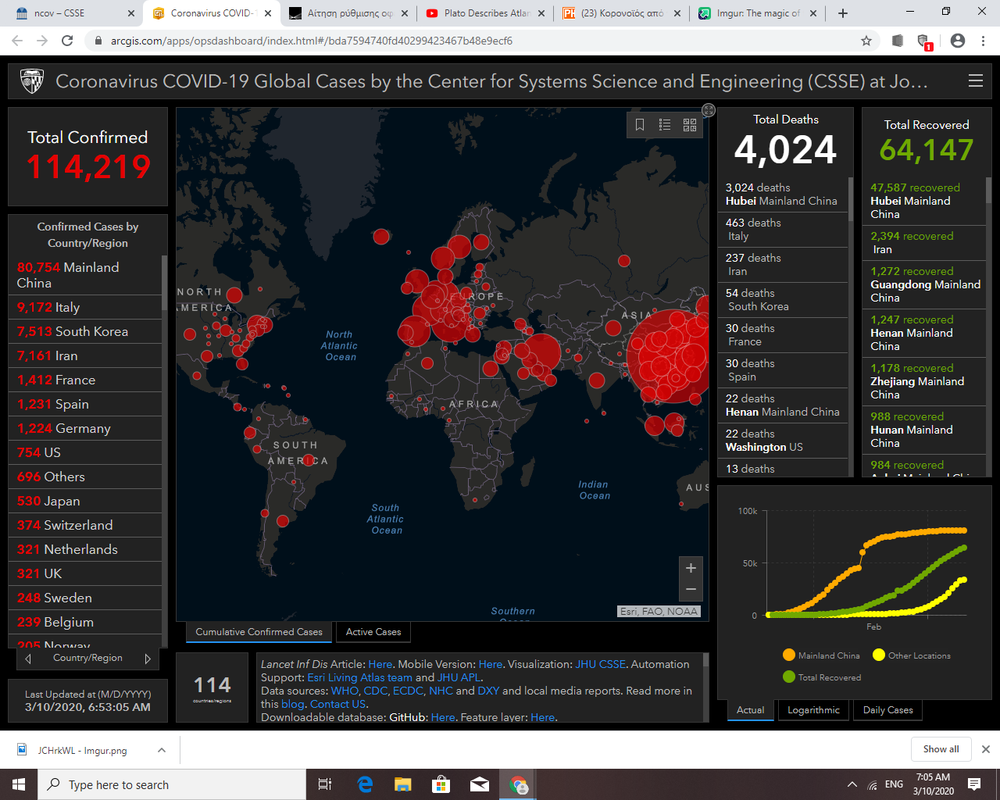
Task: Open the notifications action center
Action: (974, 785)
